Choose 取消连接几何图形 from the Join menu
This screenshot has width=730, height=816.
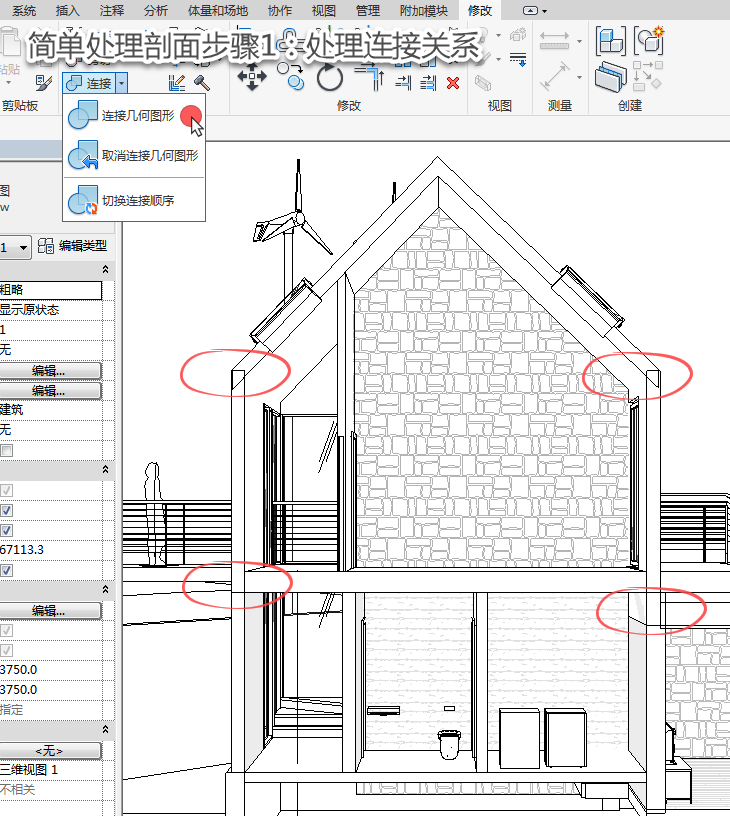point(134,155)
